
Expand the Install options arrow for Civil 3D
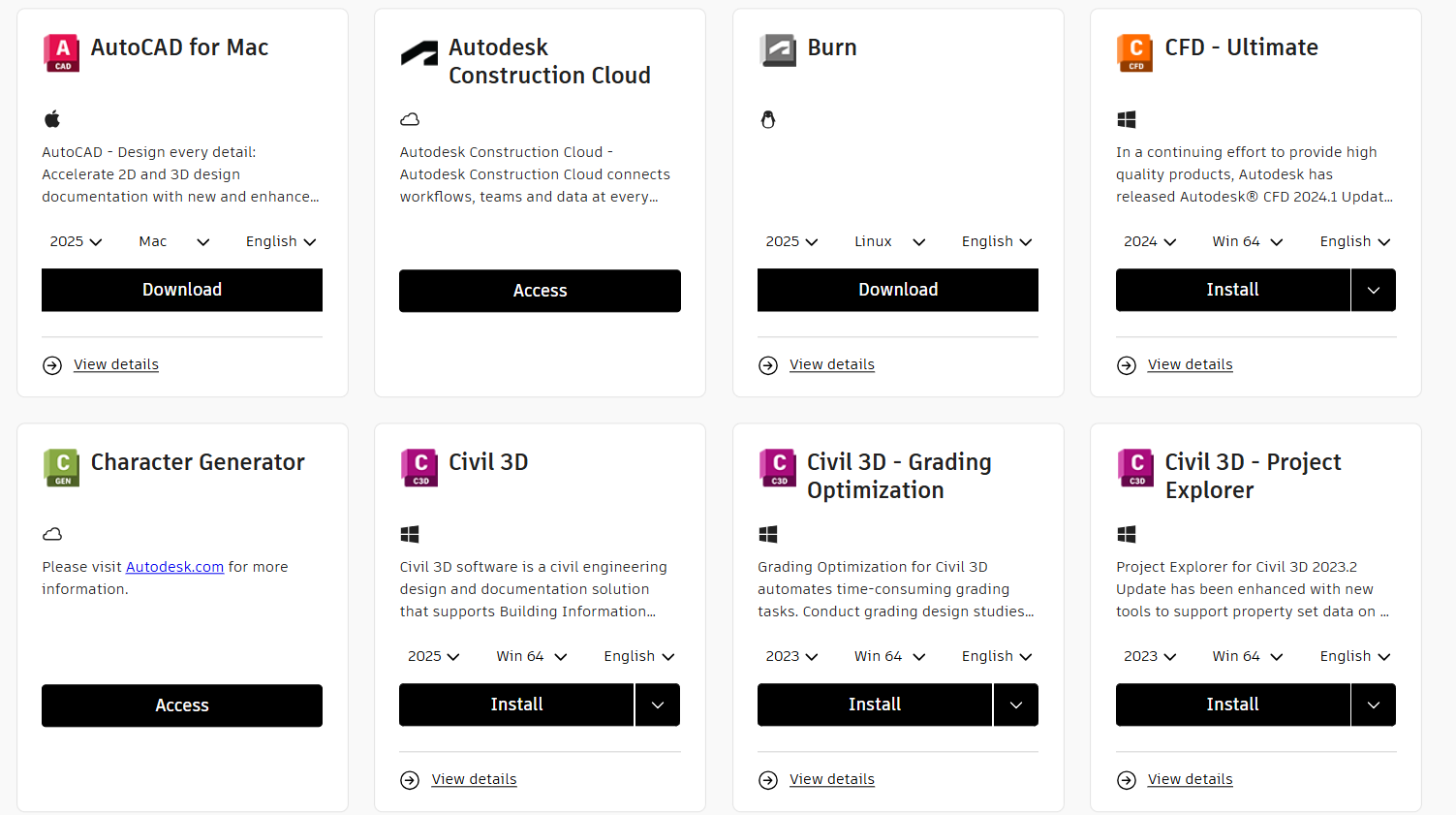(x=658, y=705)
